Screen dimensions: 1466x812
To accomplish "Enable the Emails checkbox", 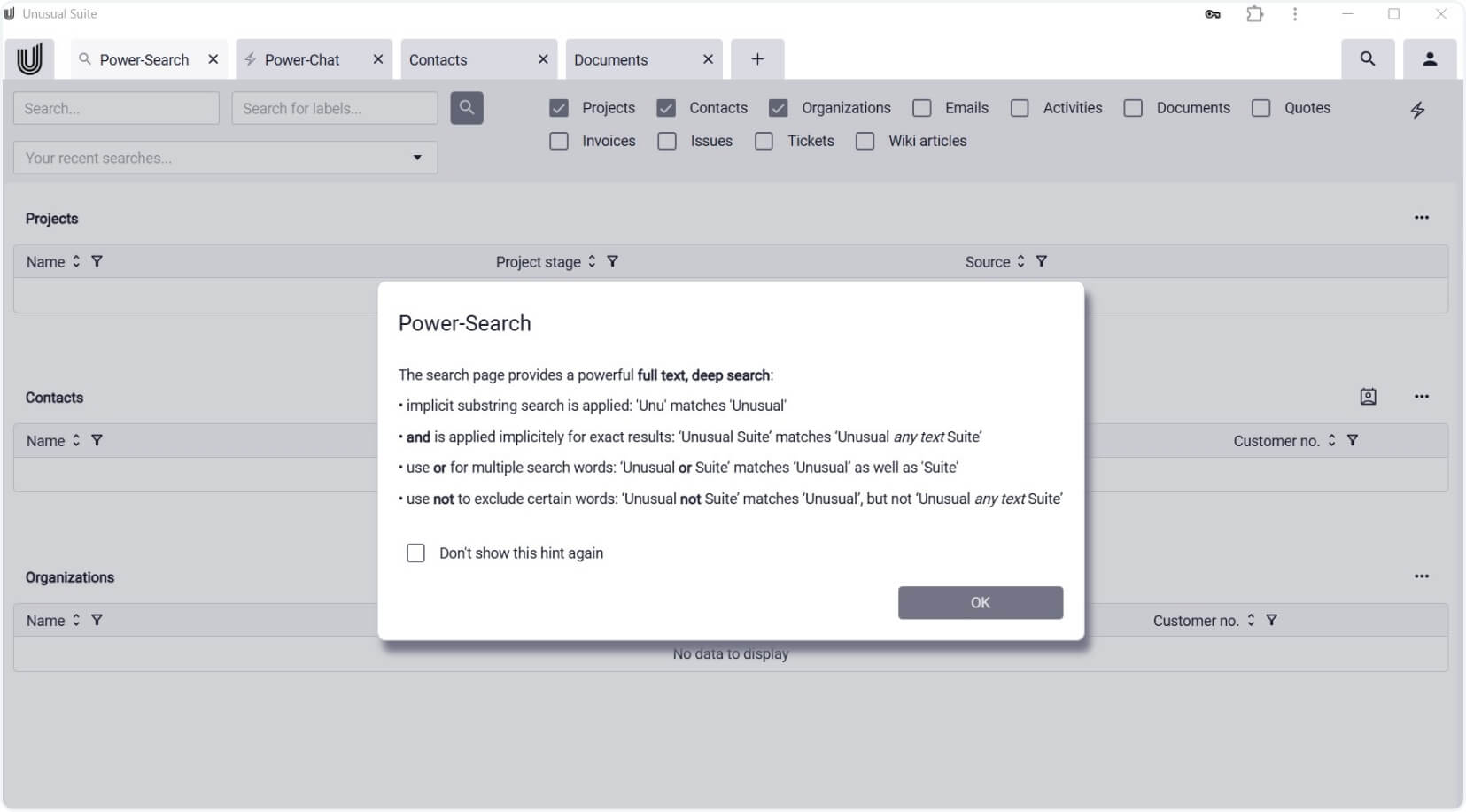I will 922,108.
